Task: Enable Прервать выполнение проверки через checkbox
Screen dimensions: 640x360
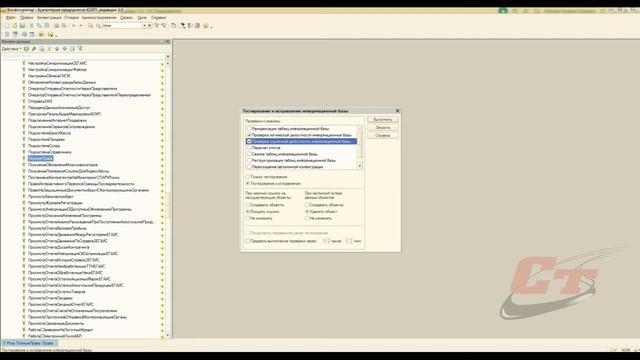Action: 247,241
